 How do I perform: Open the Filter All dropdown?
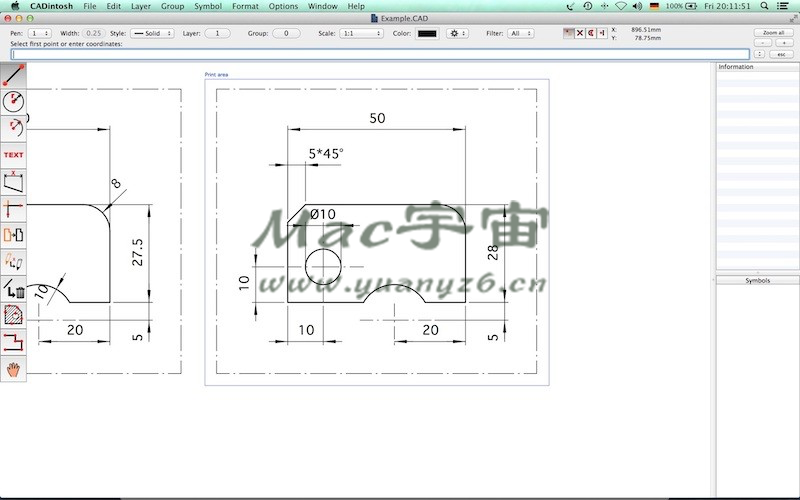[521, 33]
